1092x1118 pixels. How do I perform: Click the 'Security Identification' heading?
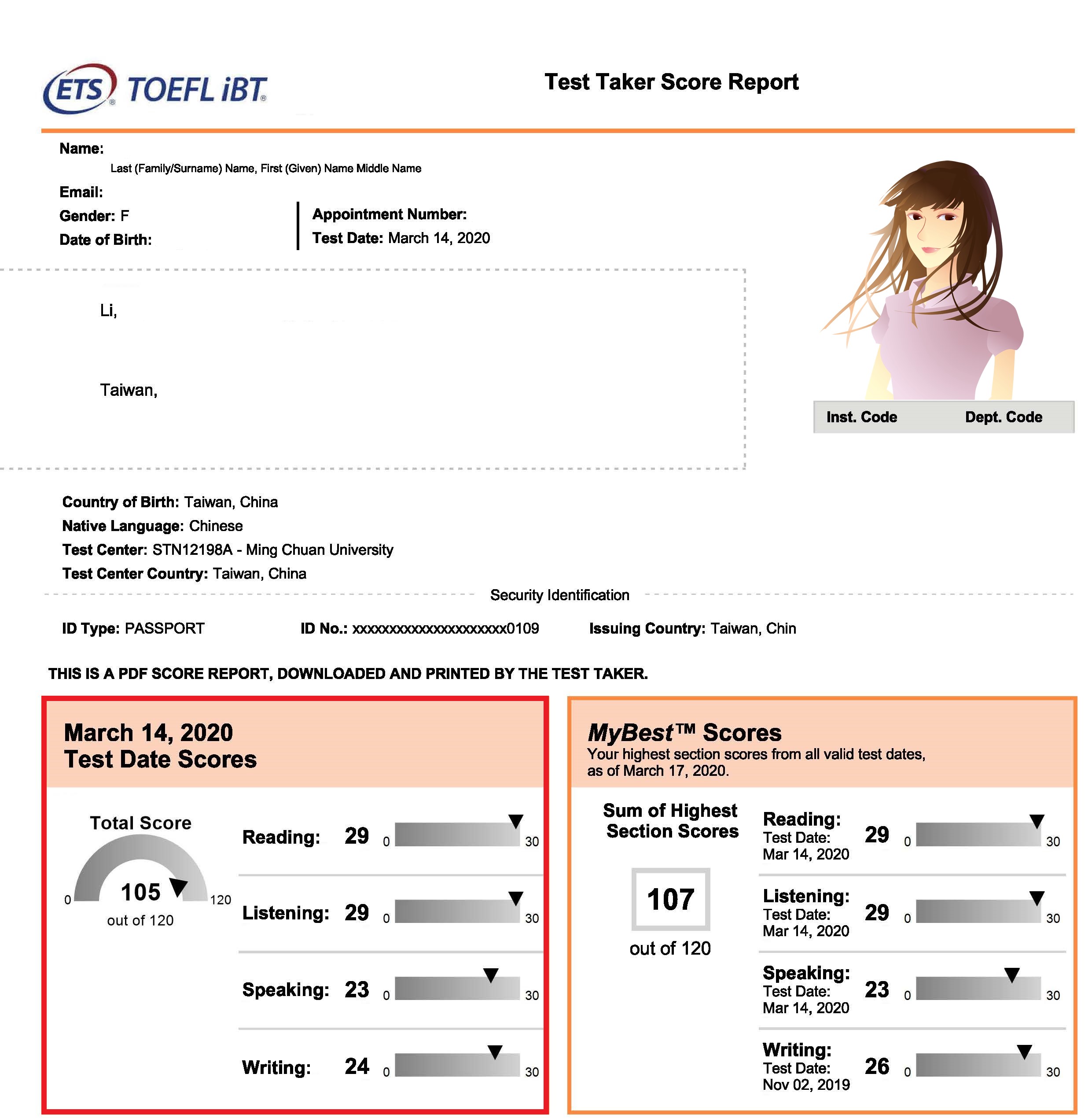tap(560, 595)
